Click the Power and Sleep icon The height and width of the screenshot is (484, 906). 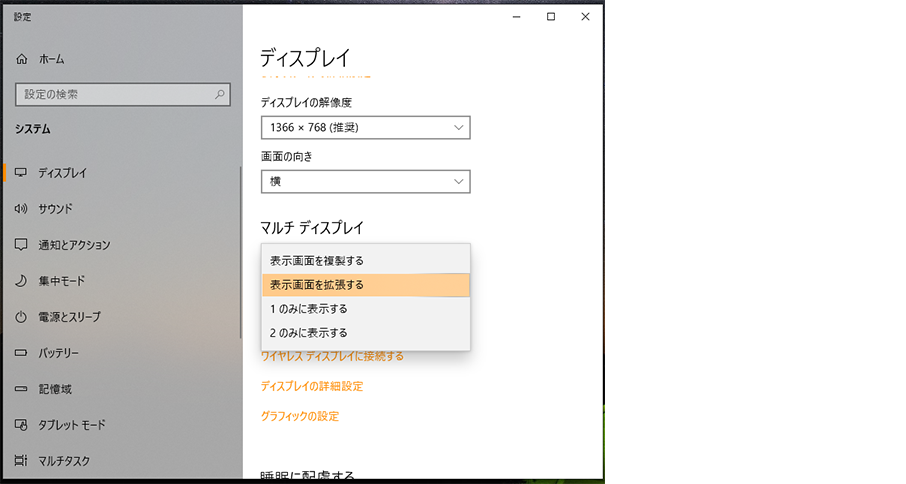[21, 317]
